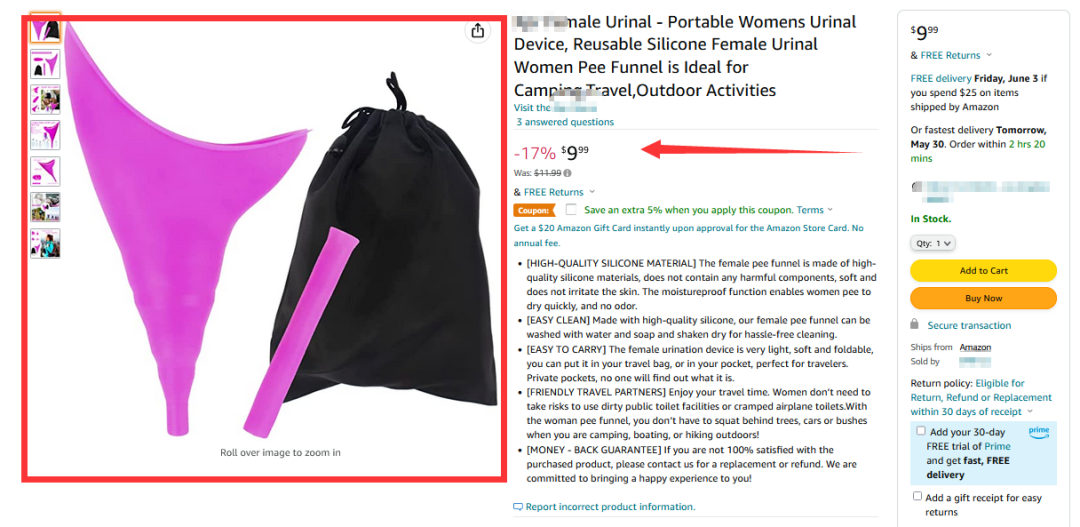The width and height of the screenshot is (1080, 527).
Task: Click the orange Coupon badge
Action: click(533, 210)
